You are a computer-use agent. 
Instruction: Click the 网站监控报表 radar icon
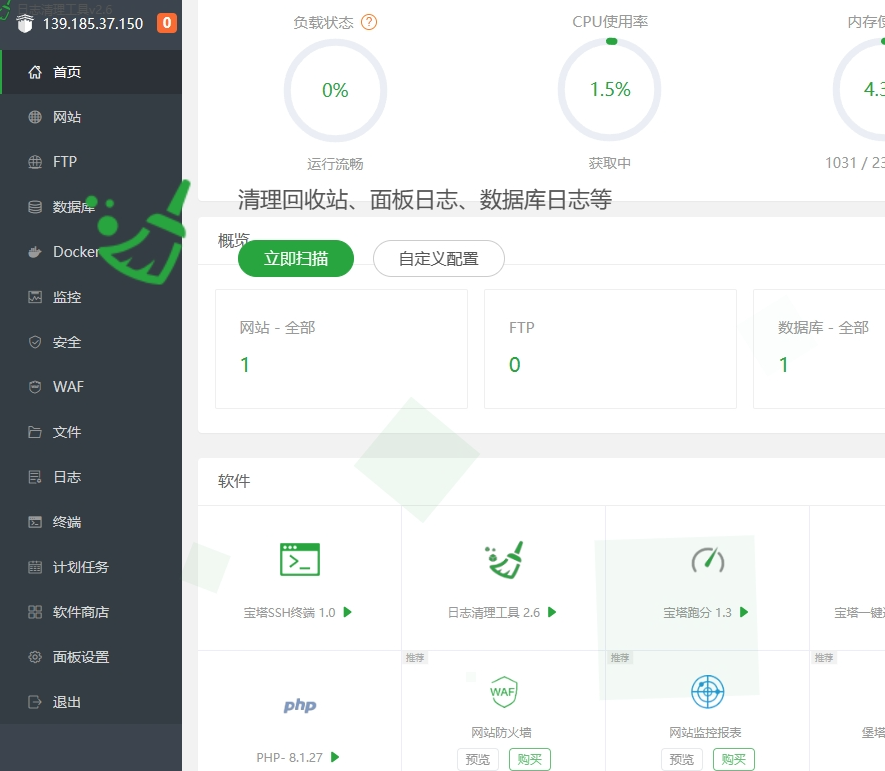click(707, 691)
